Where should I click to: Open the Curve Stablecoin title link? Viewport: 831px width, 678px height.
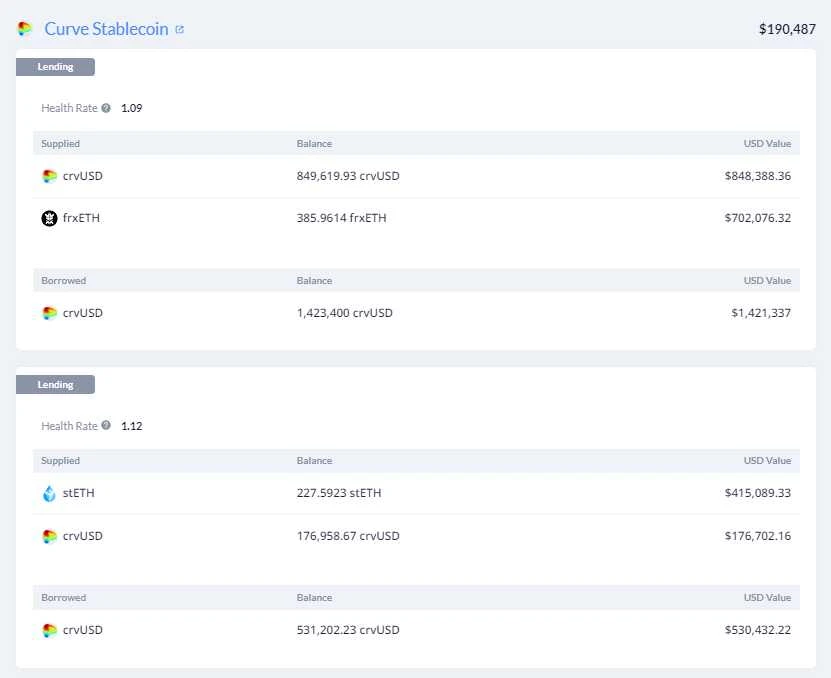coord(106,29)
